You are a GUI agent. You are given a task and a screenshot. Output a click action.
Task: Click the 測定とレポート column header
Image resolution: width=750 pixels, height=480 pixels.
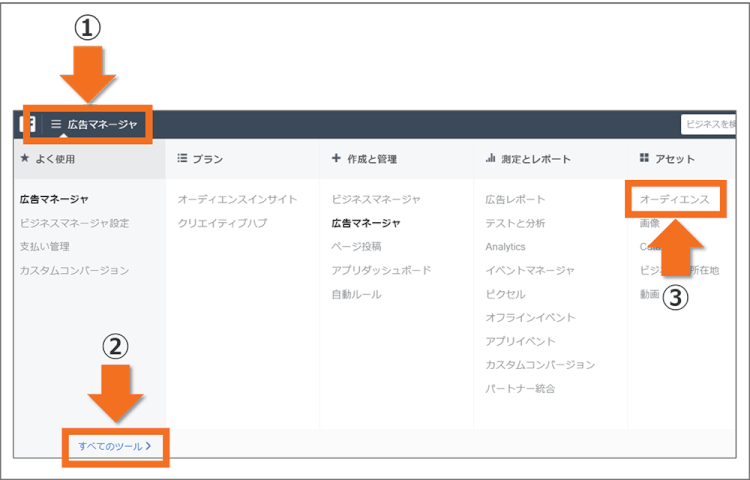(528, 159)
